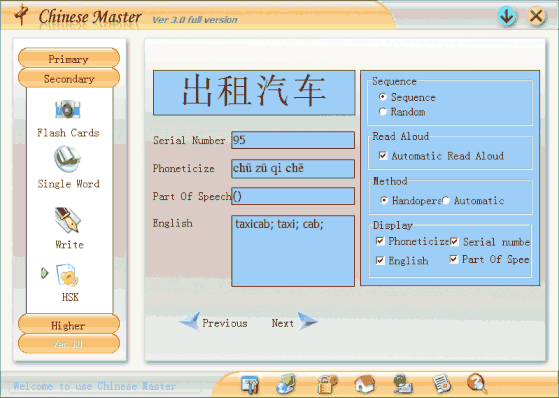Open the document with disc icon
This screenshot has height=398, width=559.
point(442,384)
